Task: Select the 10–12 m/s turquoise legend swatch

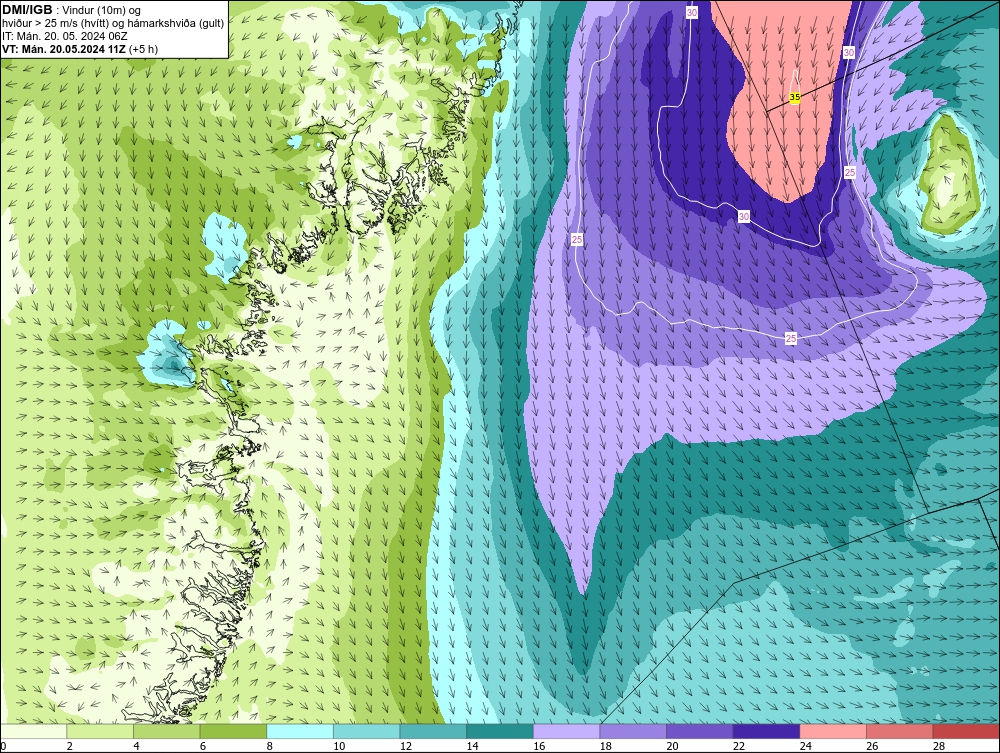Action: pyautogui.click(x=366, y=731)
